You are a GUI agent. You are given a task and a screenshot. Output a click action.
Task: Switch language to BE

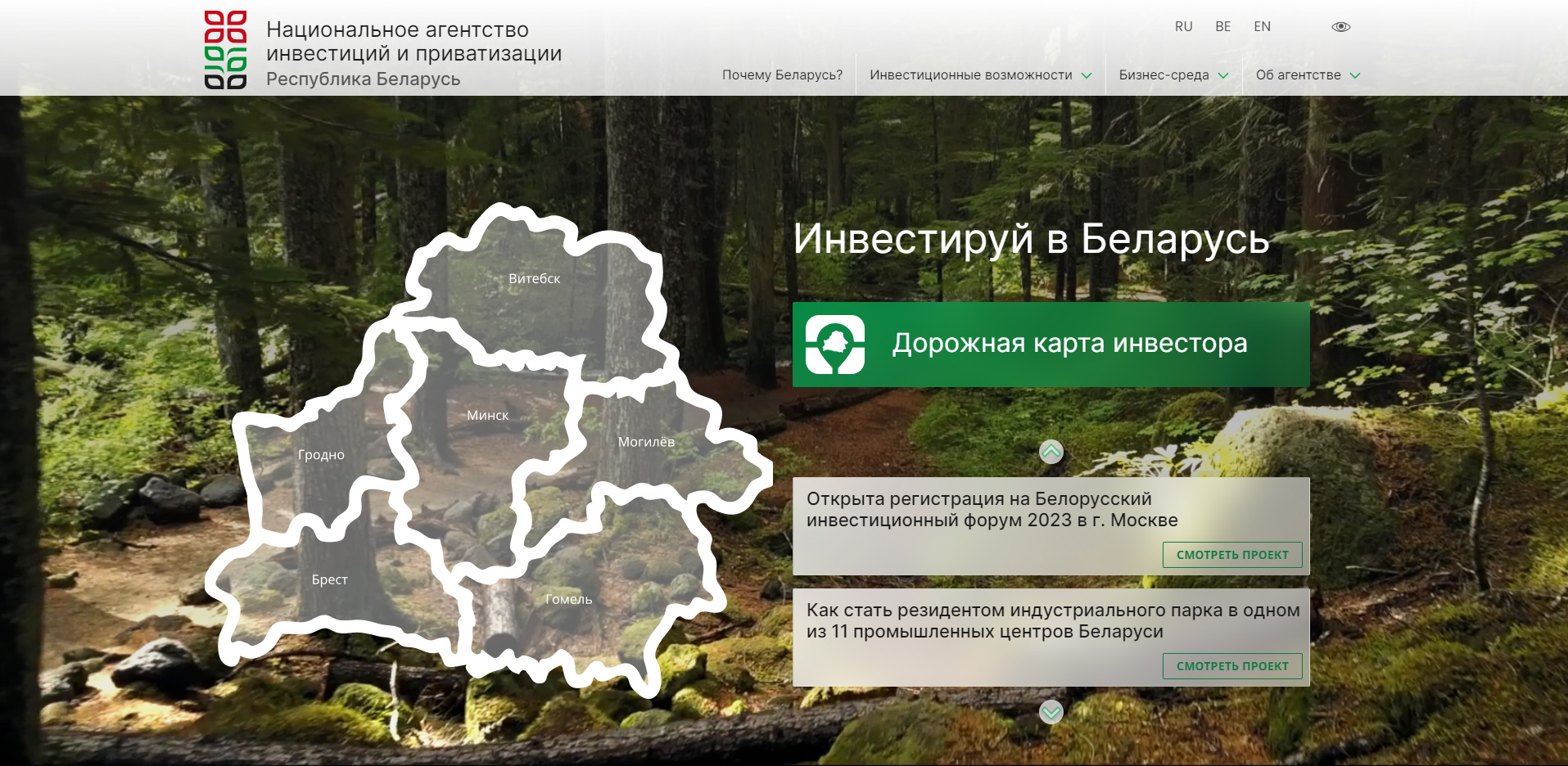pos(1222,27)
